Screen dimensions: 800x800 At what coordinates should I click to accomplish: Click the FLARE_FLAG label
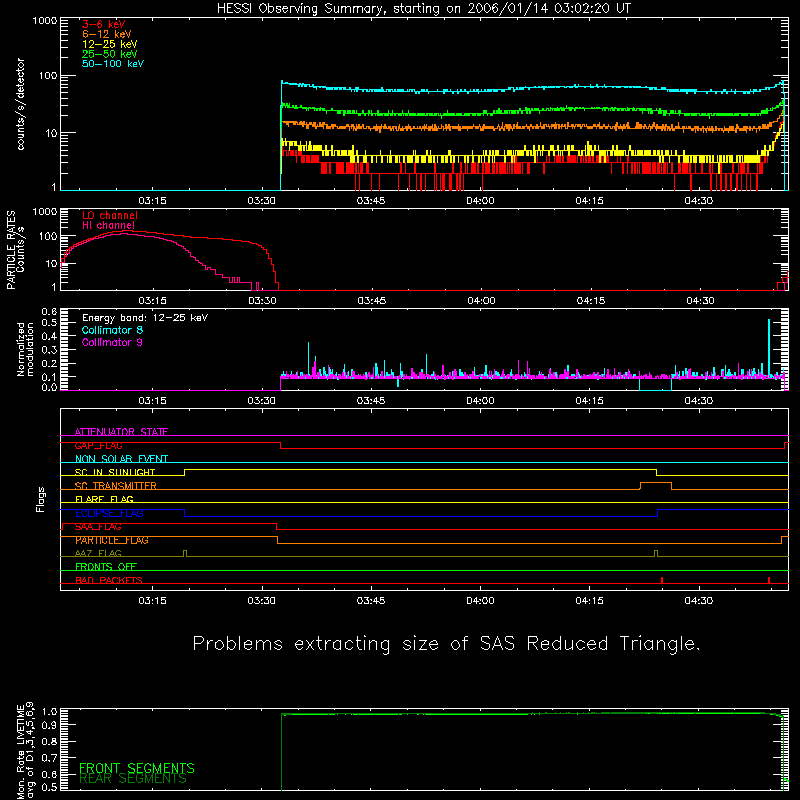[x=104, y=499]
